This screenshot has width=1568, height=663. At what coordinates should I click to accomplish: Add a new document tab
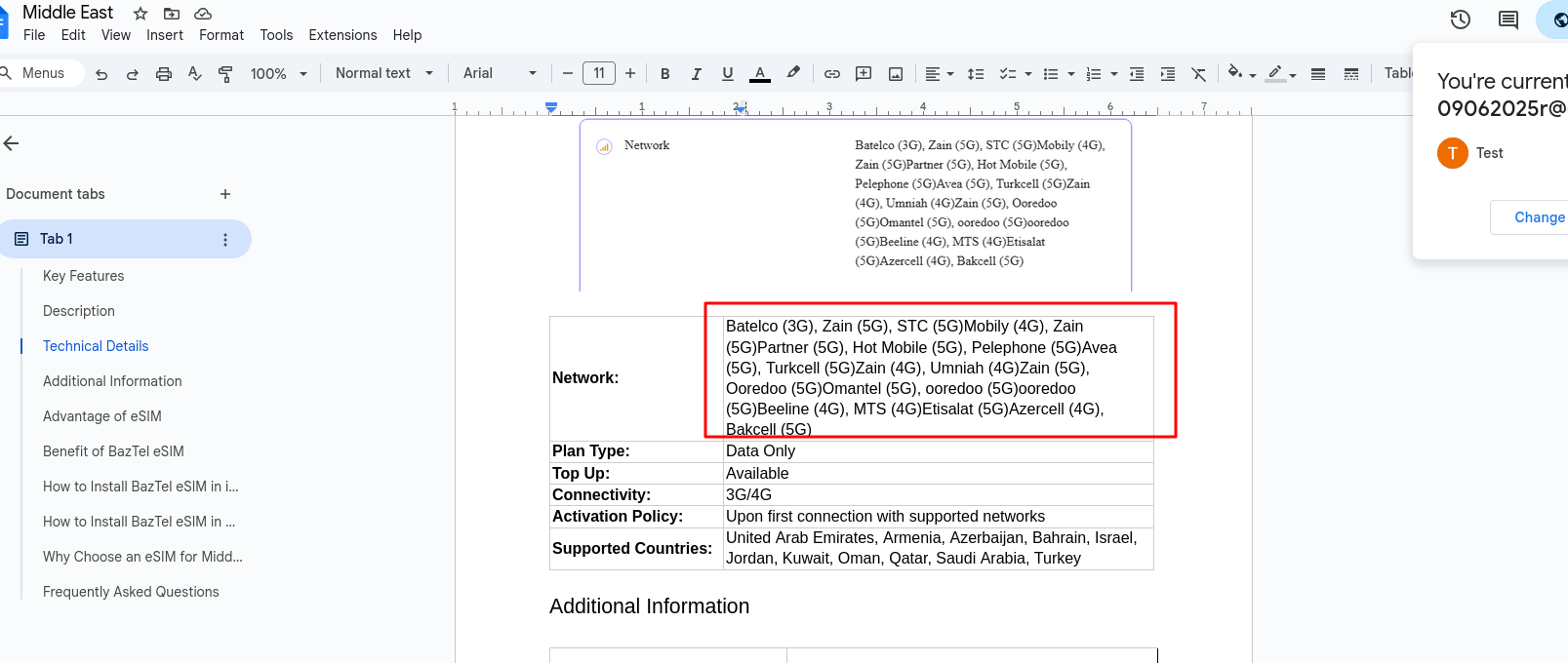(225, 194)
